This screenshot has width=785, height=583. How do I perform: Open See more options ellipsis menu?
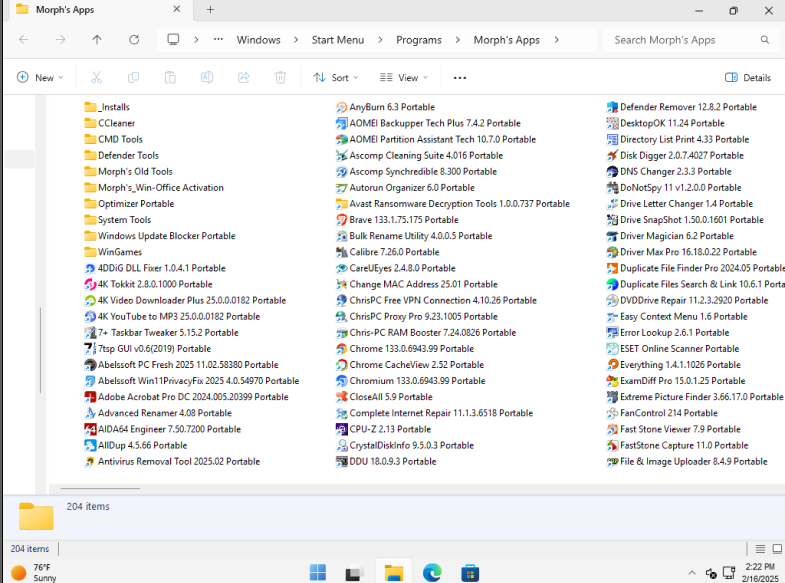point(460,78)
